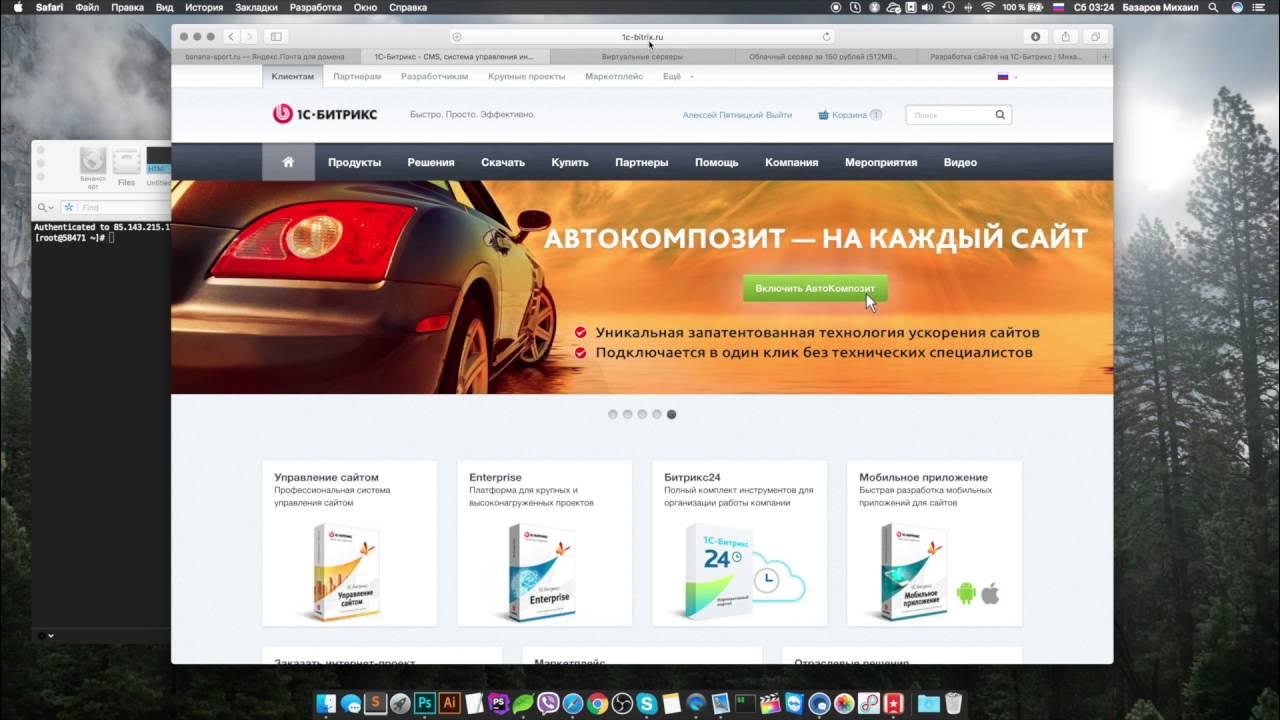Open the История menu in menu bar
Viewport: 1280px width, 720px height.
tap(204, 7)
